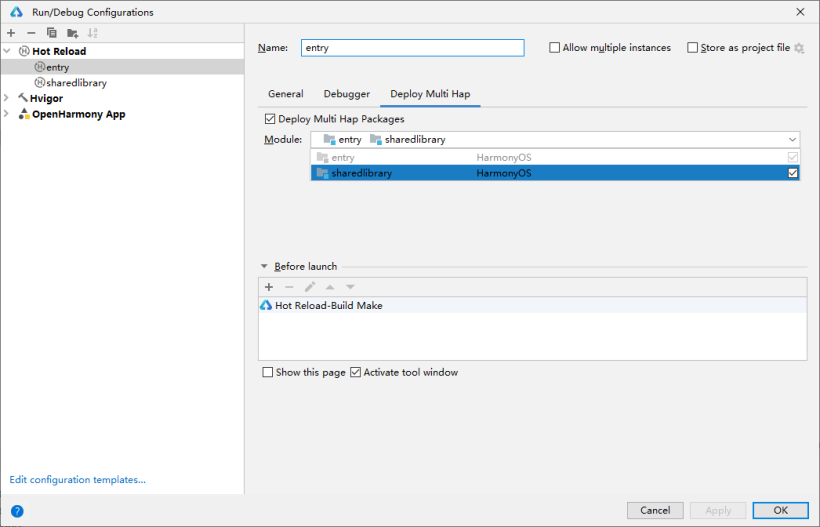Screen dimensions: 820x527
Task: Open settings gear beside Store as project file
Action: (x=799, y=48)
